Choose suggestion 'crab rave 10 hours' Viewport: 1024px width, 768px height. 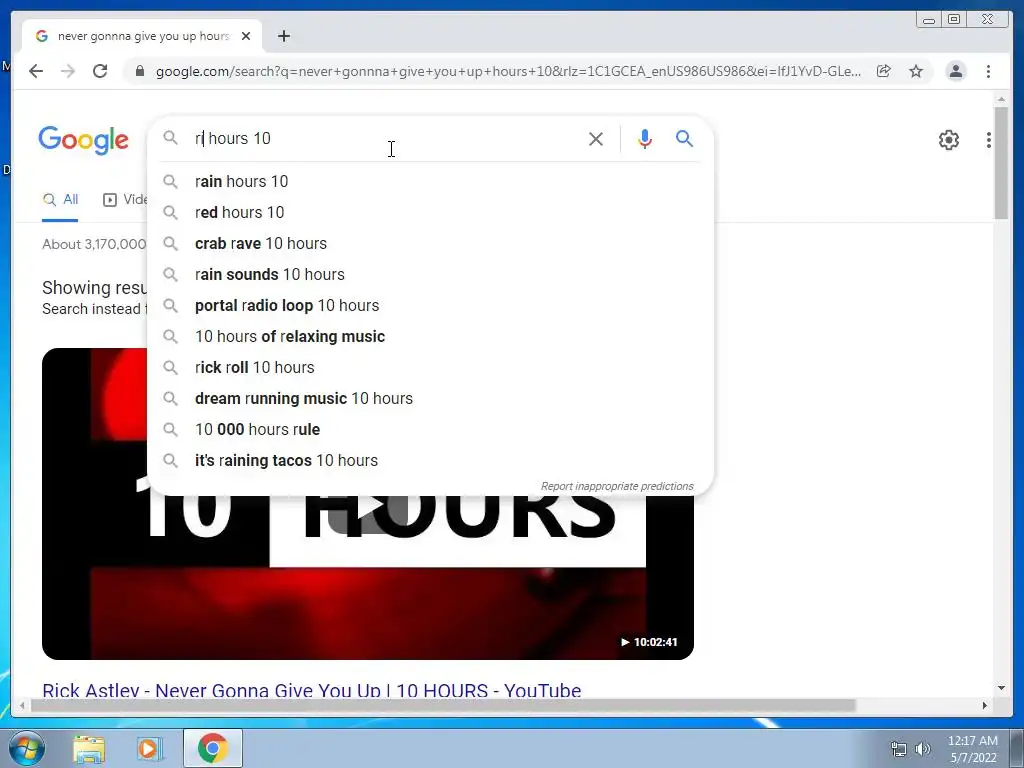[431, 244]
